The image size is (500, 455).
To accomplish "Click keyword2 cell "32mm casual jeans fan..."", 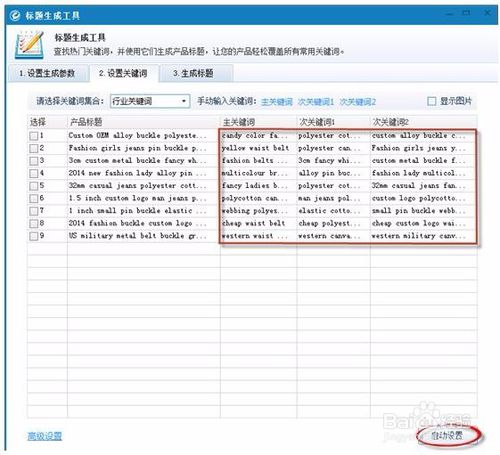I will (419, 186).
